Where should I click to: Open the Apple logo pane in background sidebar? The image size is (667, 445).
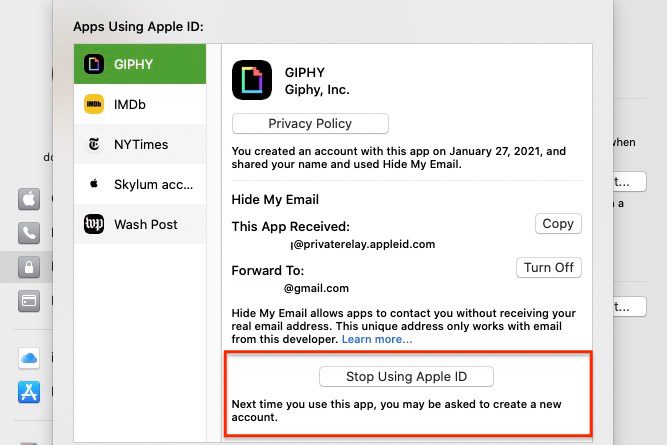coord(29,199)
